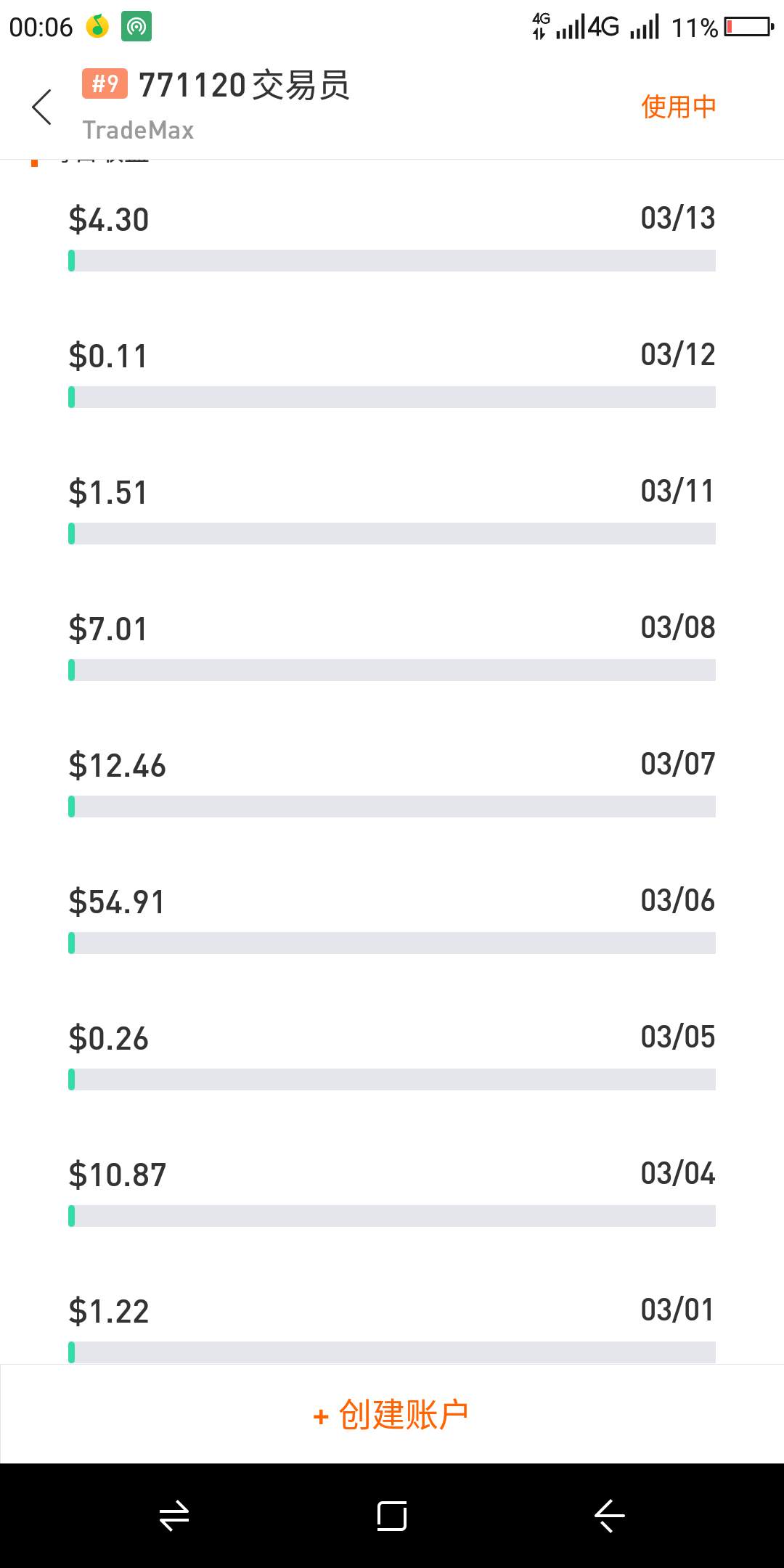
Task: Tap the #9 rank badge
Action: (x=105, y=83)
